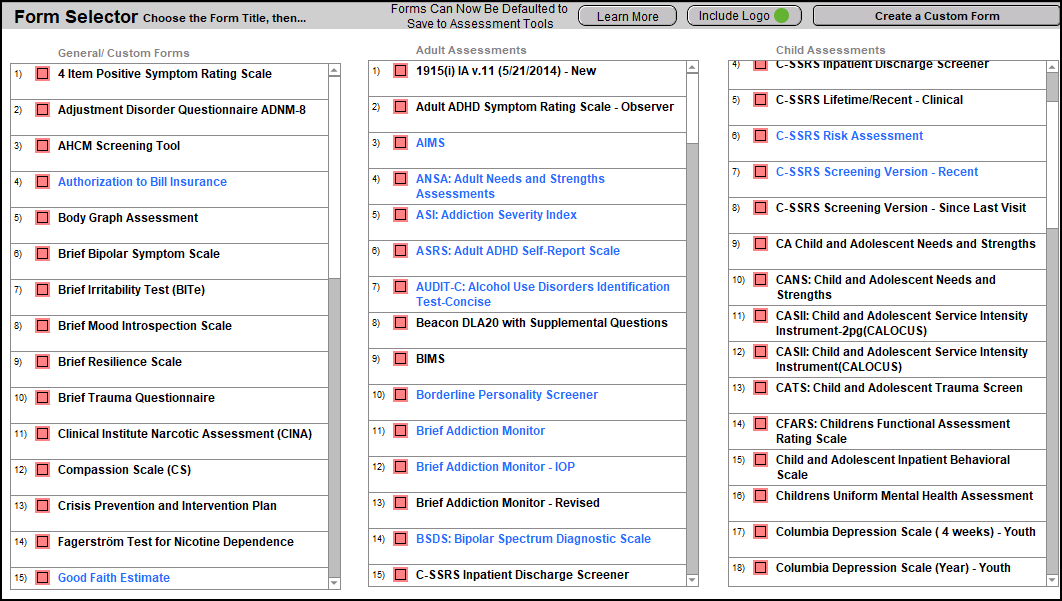Check the box for Brief Trauma Questionnaire
This screenshot has height=601, width=1062.
tap(42, 398)
